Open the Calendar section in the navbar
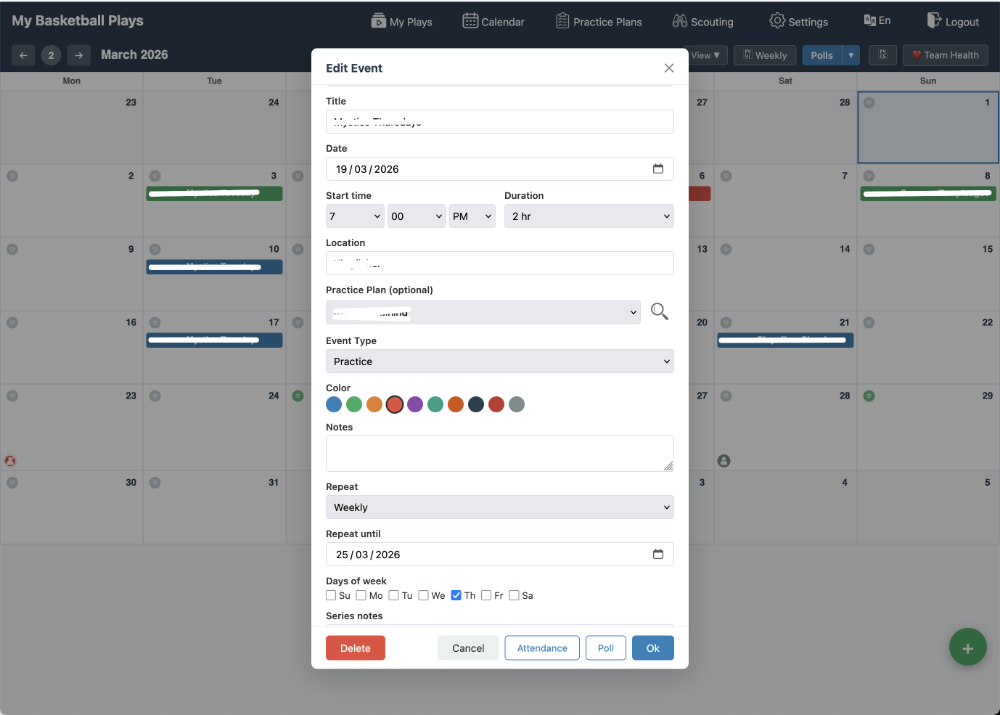Image resolution: width=1000 pixels, height=715 pixels. coord(493,20)
